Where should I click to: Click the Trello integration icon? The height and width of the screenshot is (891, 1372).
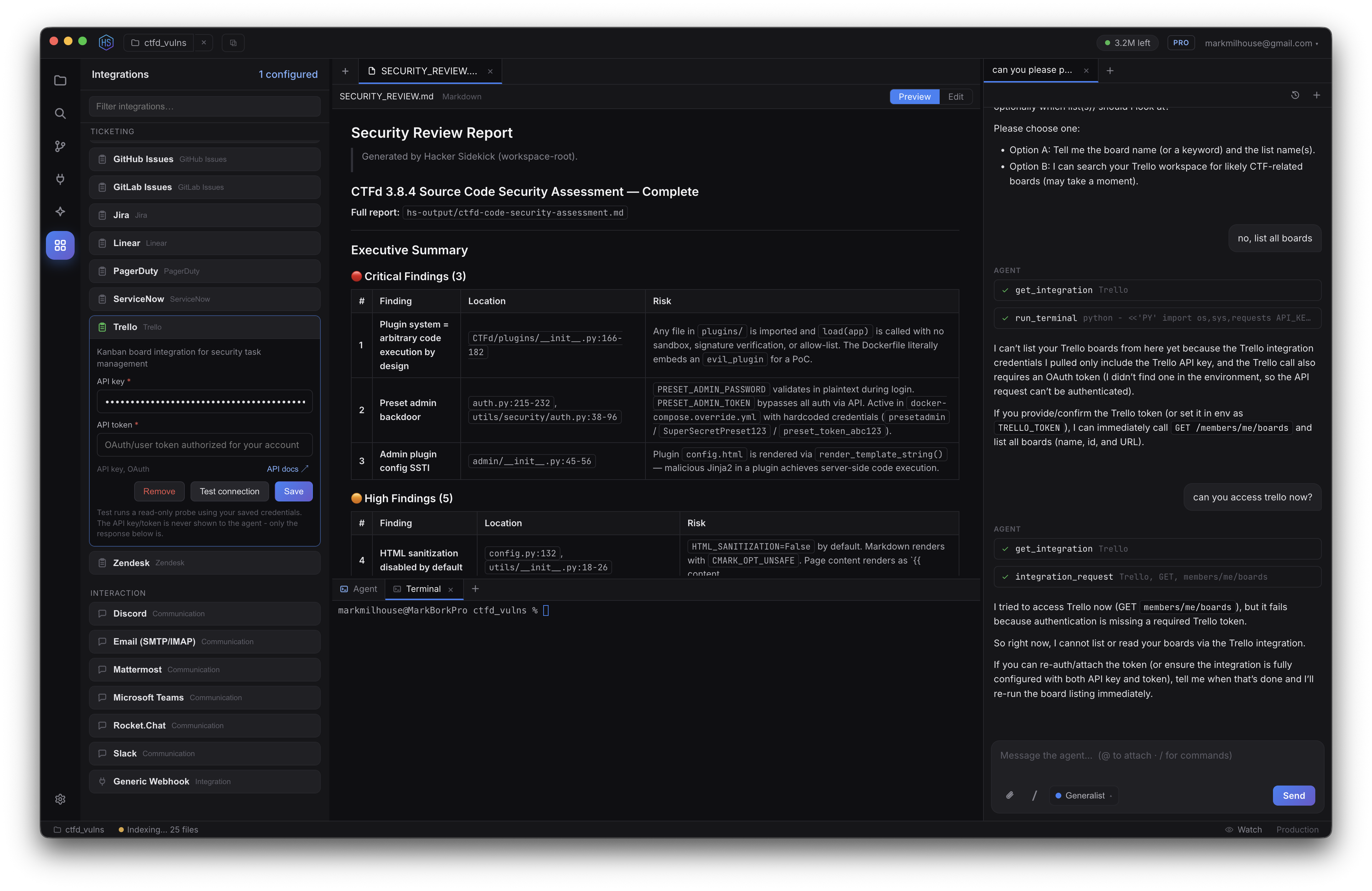102,327
